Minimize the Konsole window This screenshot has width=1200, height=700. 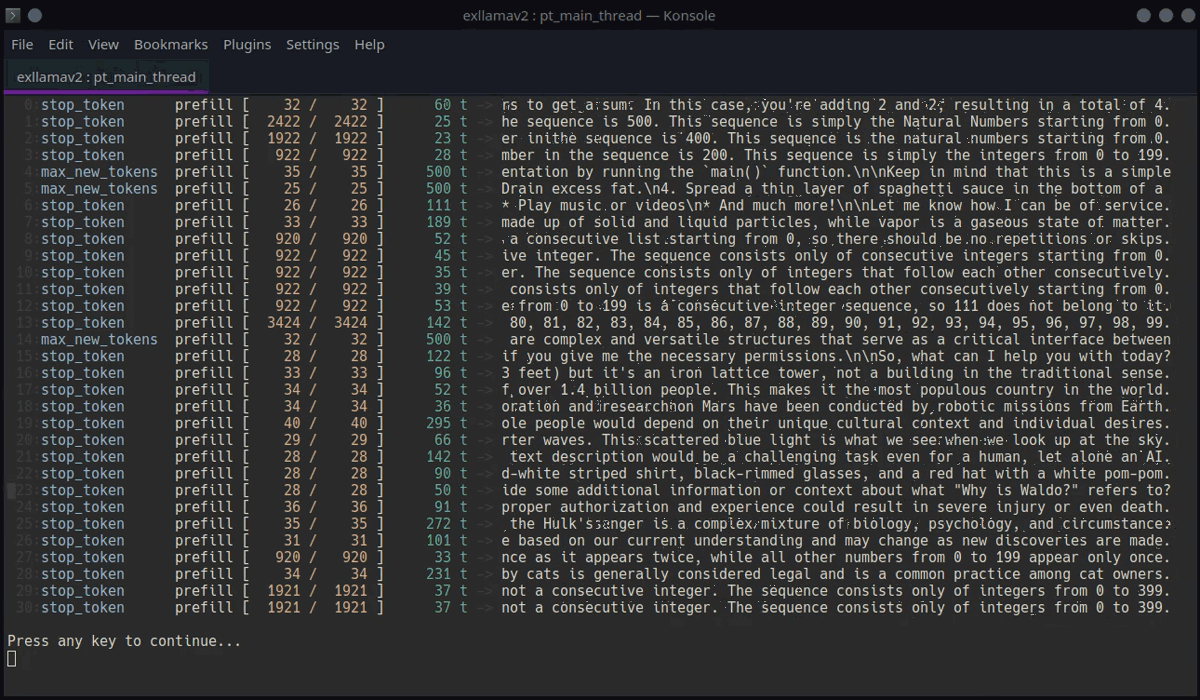point(1145,15)
